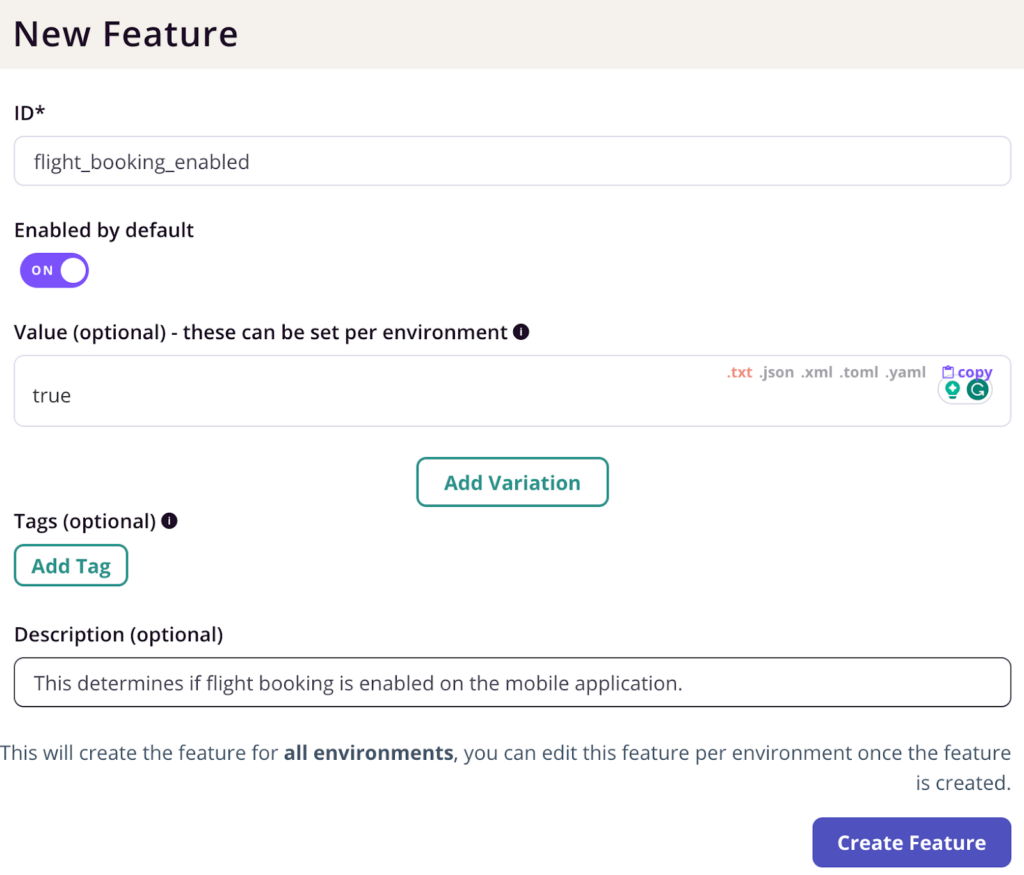This screenshot has height=875, width=1024.
Task: Click the Add Variation button
Action: pos(512,482)
